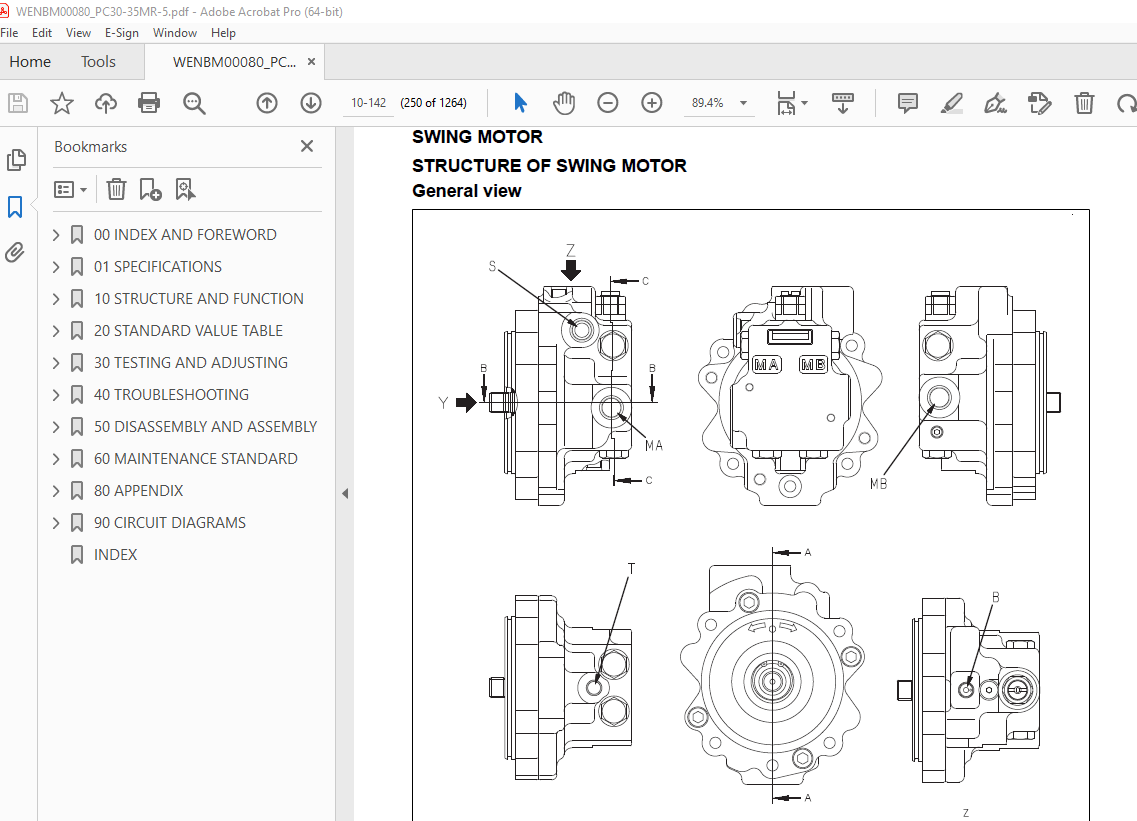
Task: Expand 50 DISASSEMBLY AND ASSEMBLY bookmark
Action: click(x=56, y=426)
